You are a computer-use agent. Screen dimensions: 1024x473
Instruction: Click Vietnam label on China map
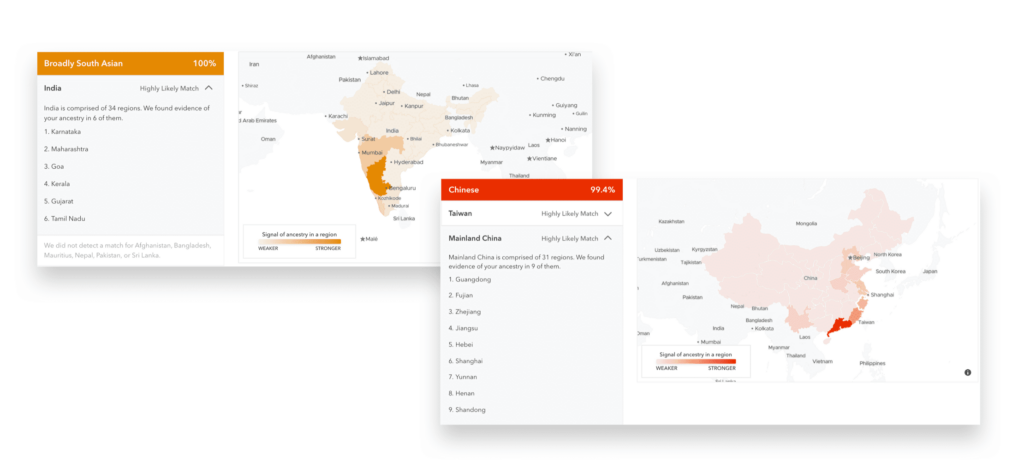click(x=822, y=361)
